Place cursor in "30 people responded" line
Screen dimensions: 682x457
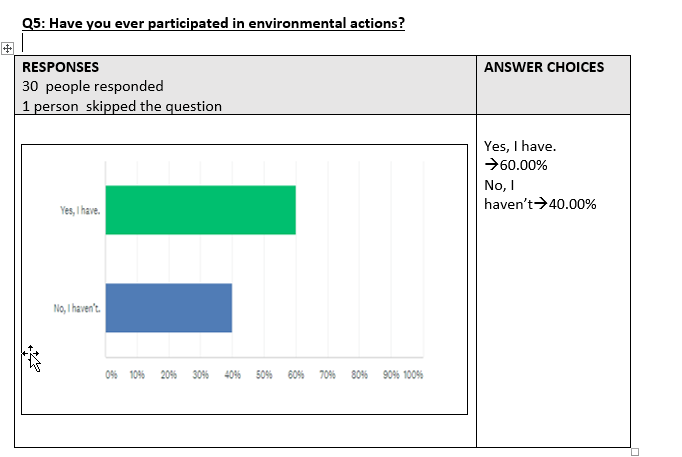click(93, 86)
